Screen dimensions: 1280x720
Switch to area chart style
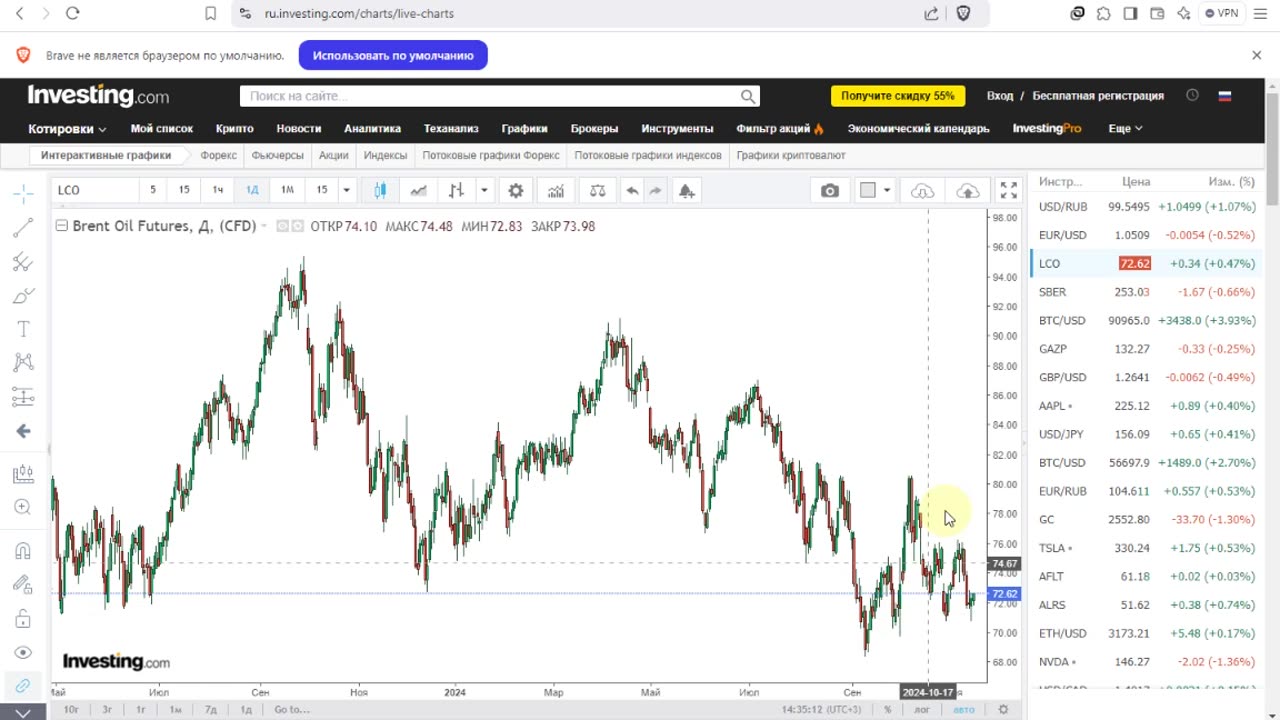[418, 190]
